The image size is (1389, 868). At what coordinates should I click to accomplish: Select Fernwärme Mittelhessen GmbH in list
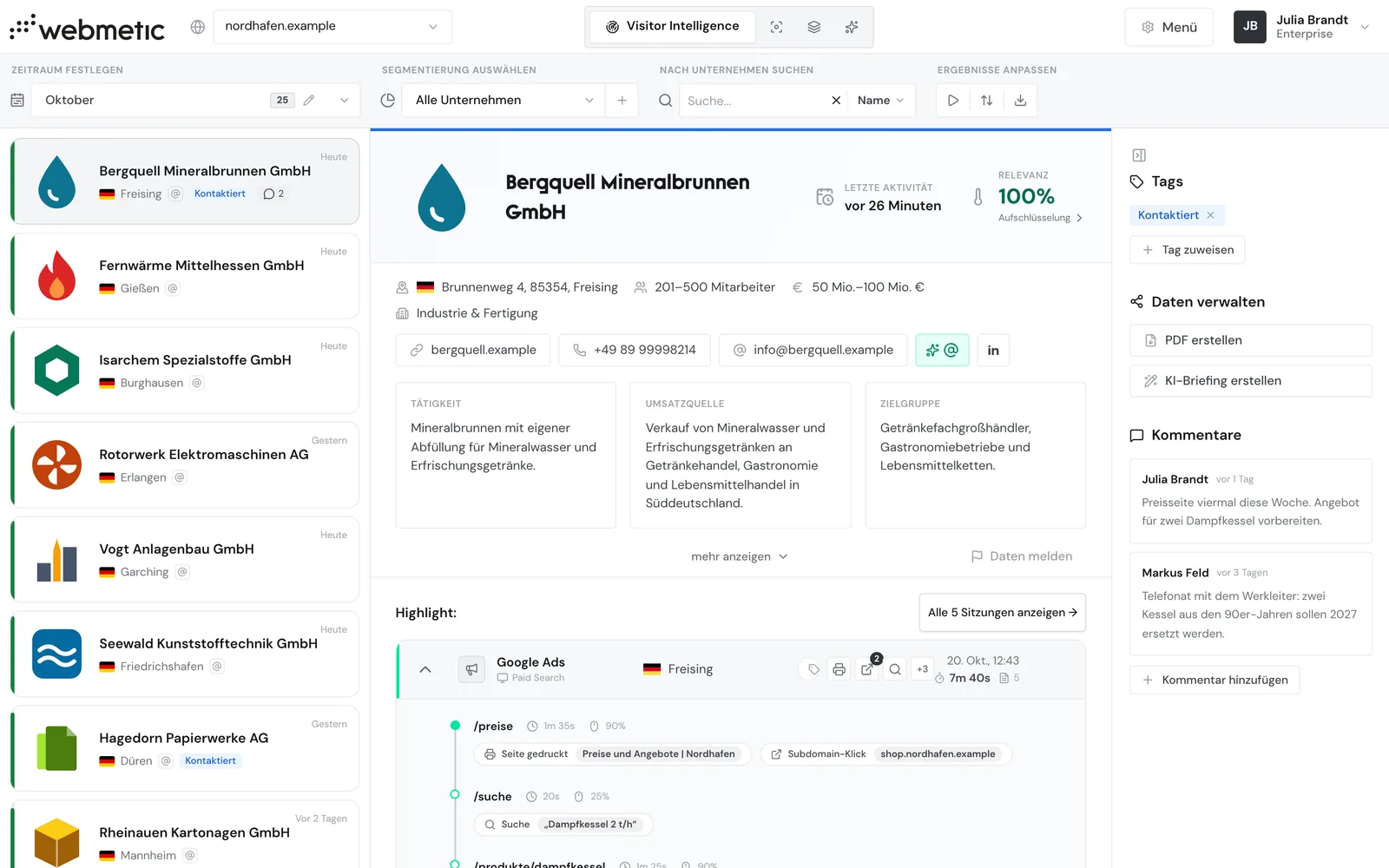(x=185, y=276)
